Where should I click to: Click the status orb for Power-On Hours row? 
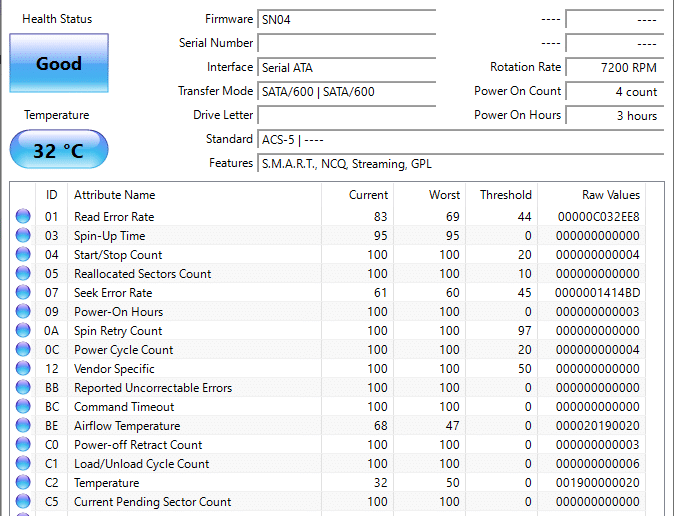[23, 311]
